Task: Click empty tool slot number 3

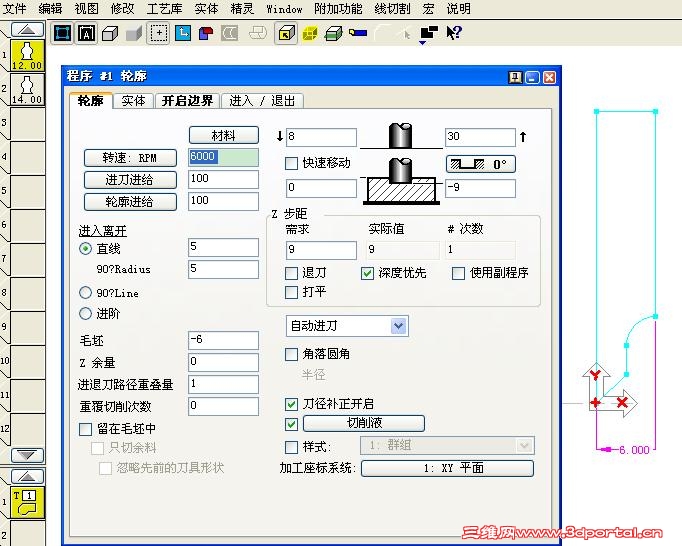Action: [x=27, y=124]
